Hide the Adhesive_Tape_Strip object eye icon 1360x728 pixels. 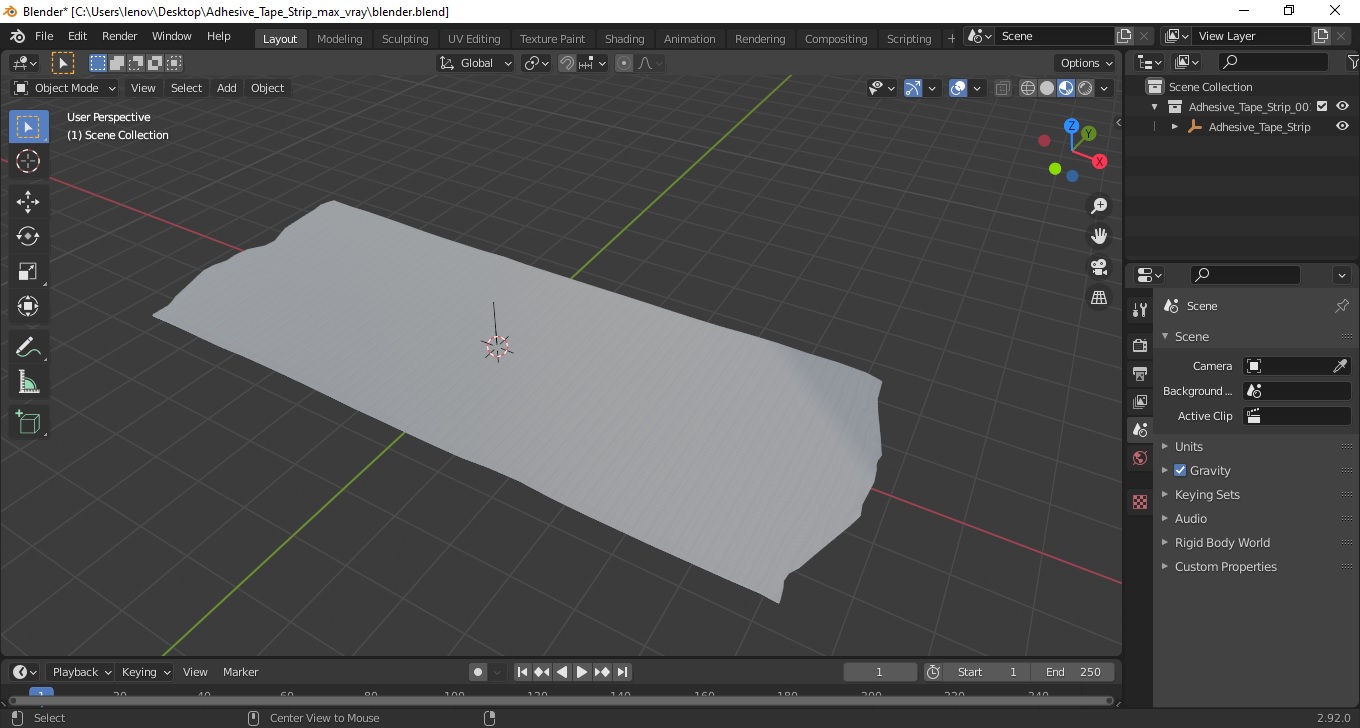[1343, 127]
